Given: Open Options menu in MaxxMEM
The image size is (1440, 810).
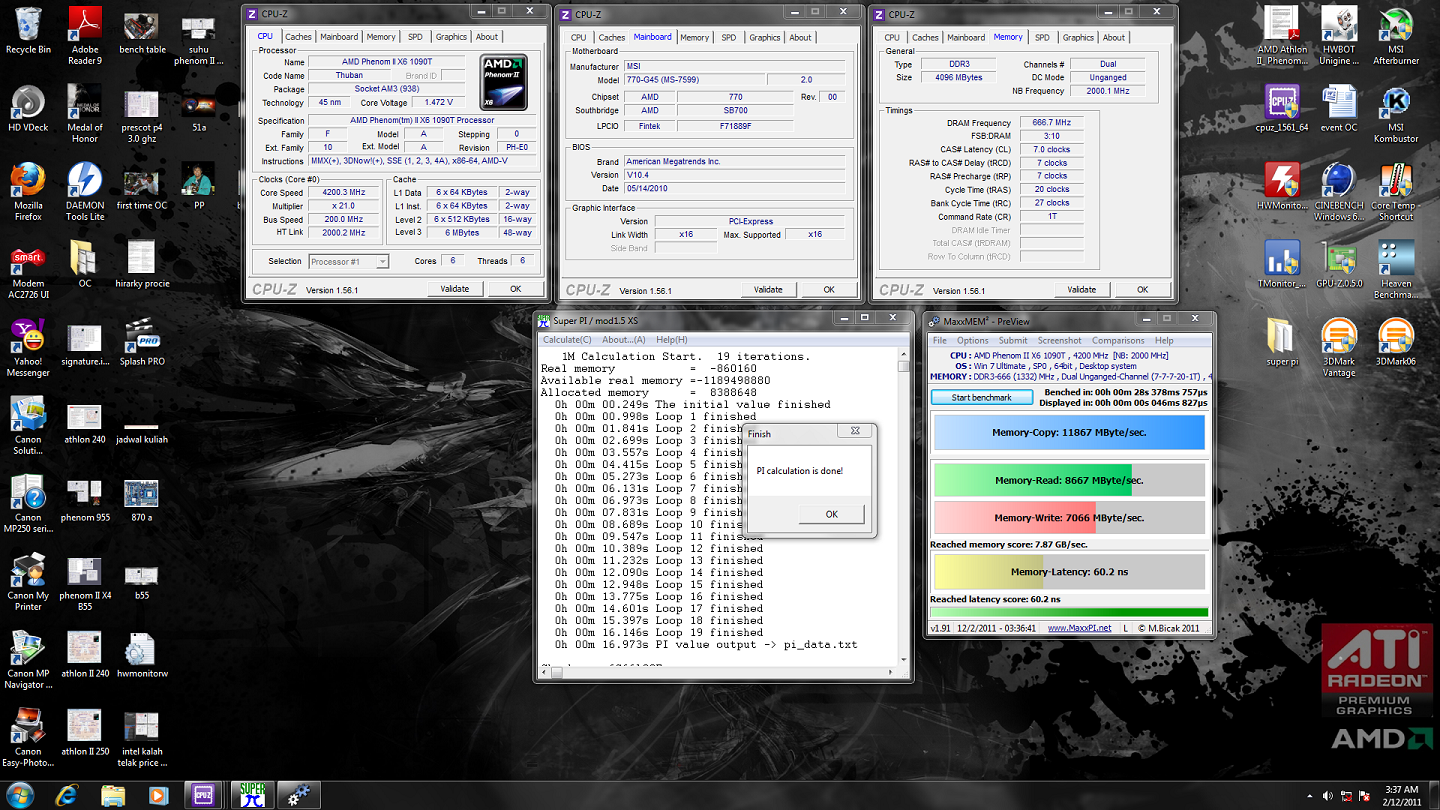Looking at the screenshot, I should (x=972, y=340).
